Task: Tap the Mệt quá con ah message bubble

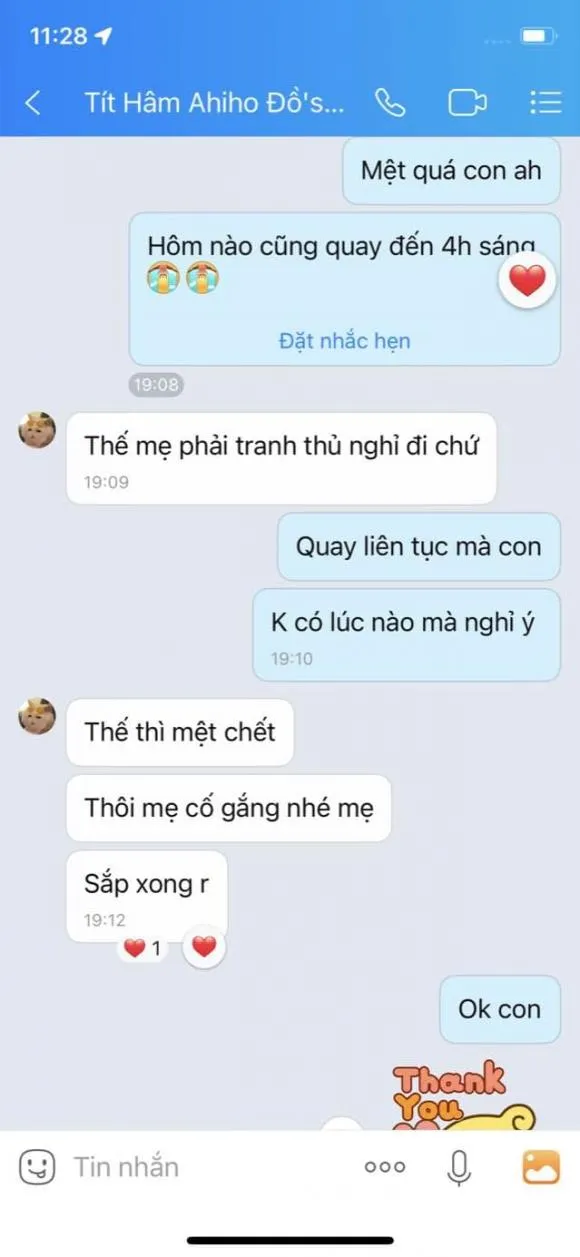Action: (x=451, y=170)
